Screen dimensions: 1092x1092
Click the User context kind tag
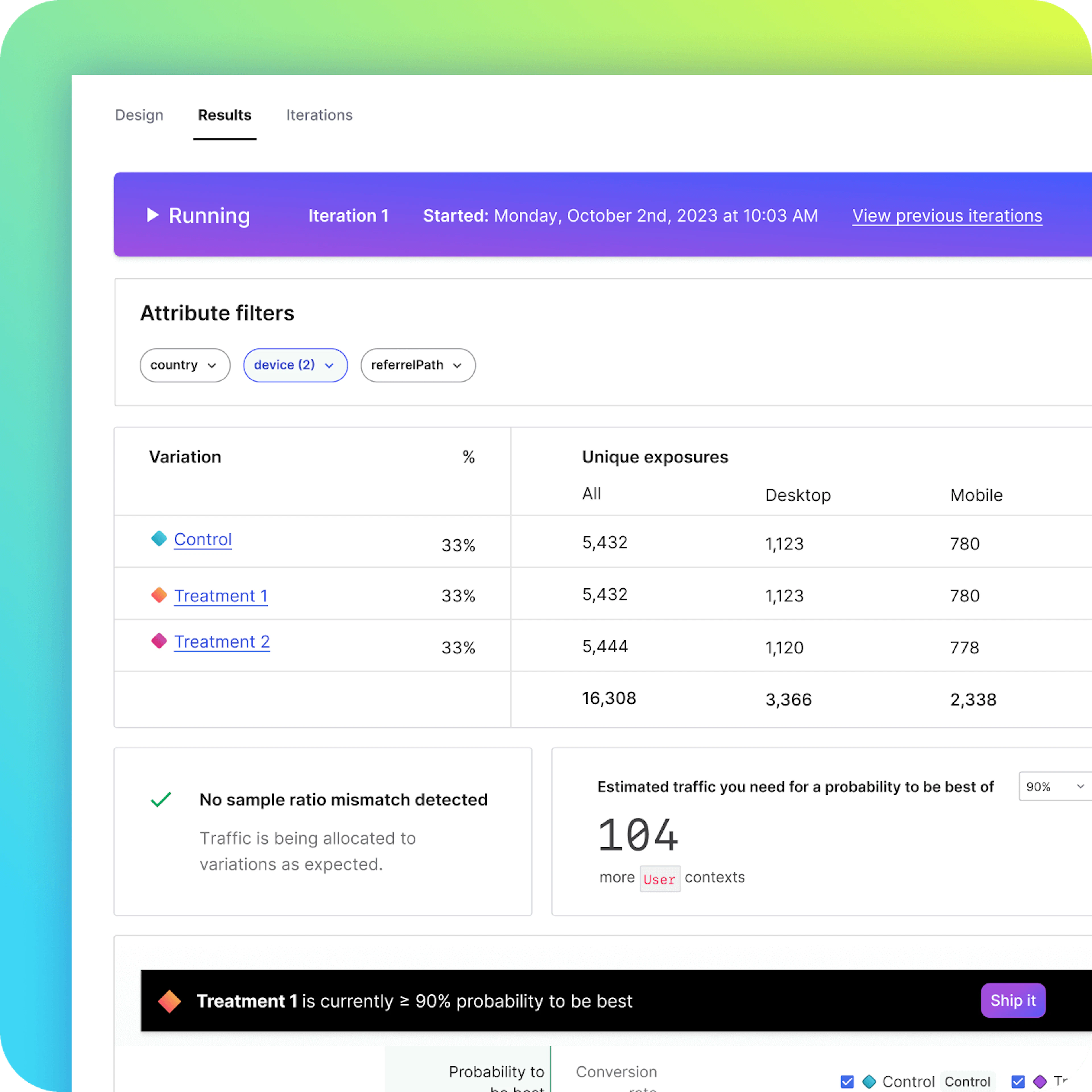660,879
